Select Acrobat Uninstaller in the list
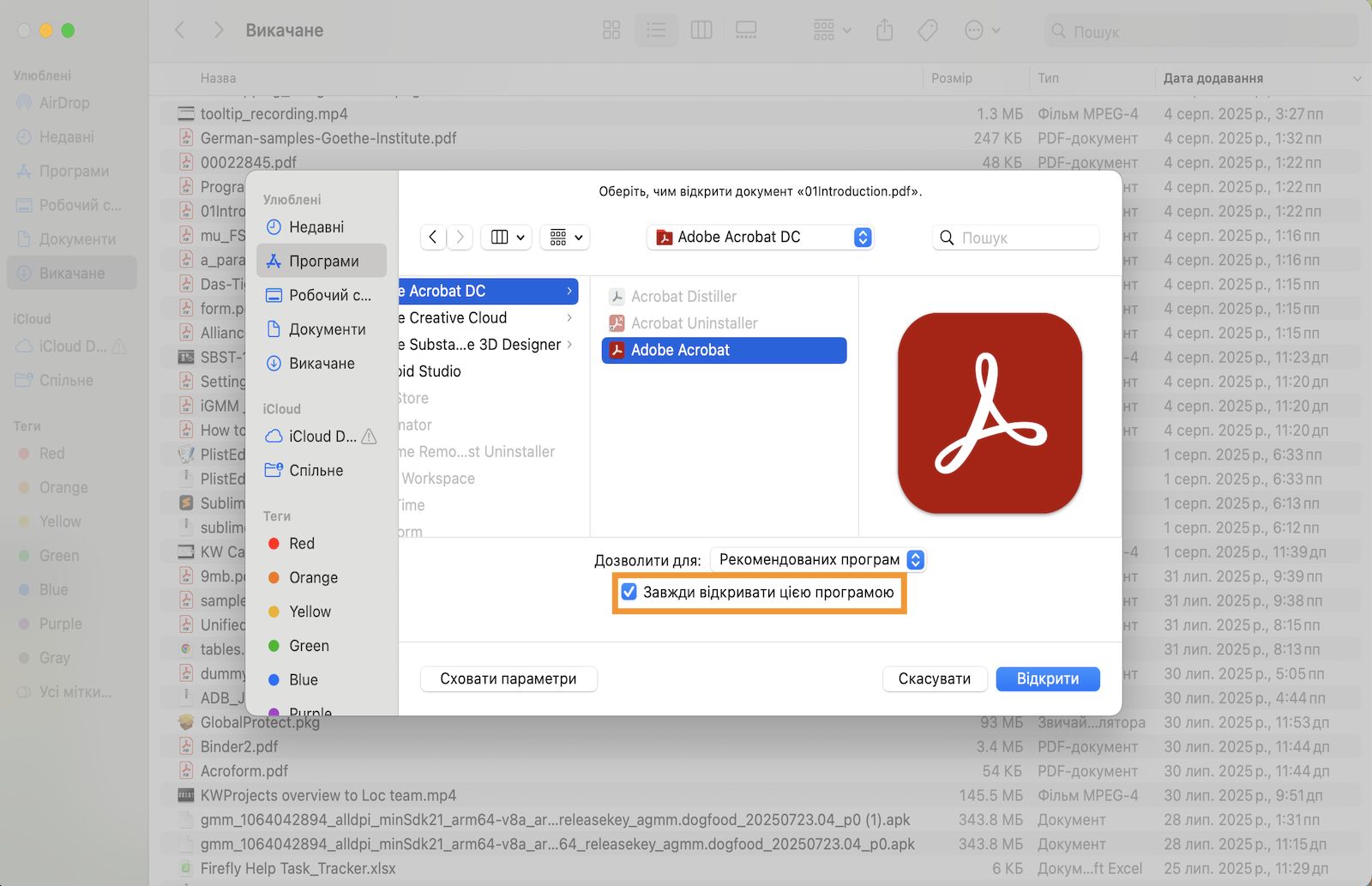Viewport: 1372px width, 886px height. (724, 323)
